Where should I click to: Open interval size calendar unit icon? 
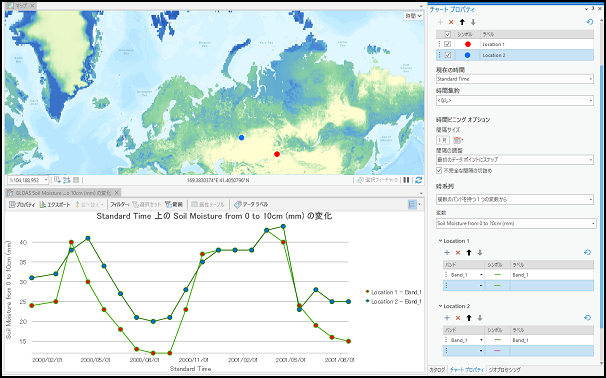pyautogui.click(x=458, y=140)
